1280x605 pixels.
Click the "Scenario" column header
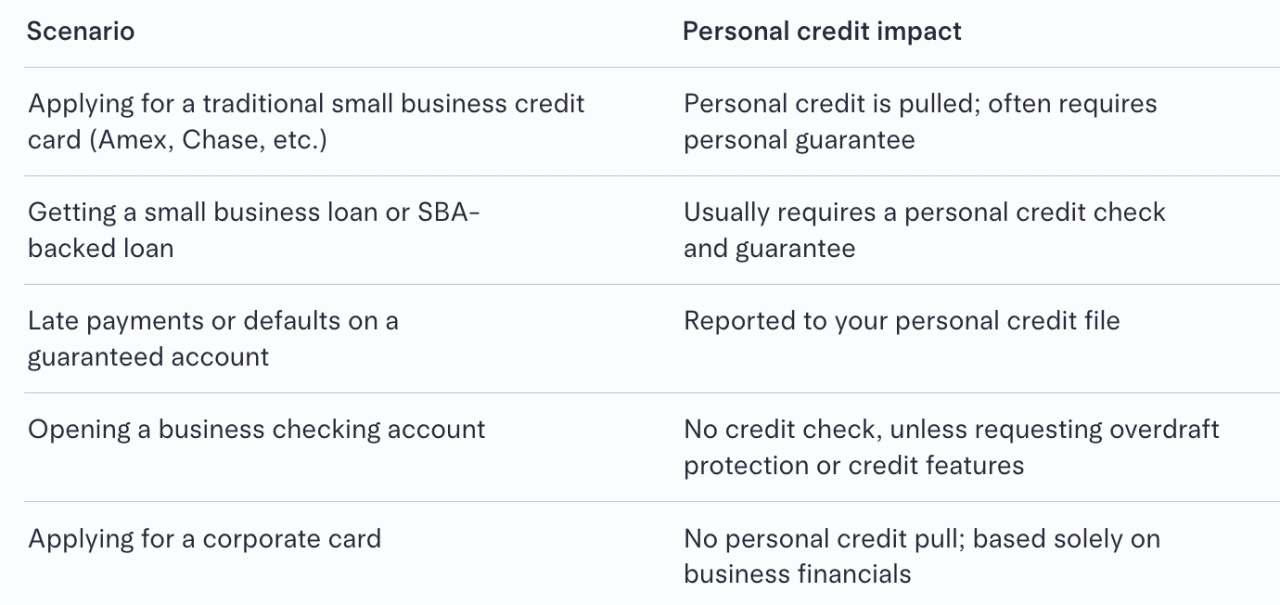point(80,31)
